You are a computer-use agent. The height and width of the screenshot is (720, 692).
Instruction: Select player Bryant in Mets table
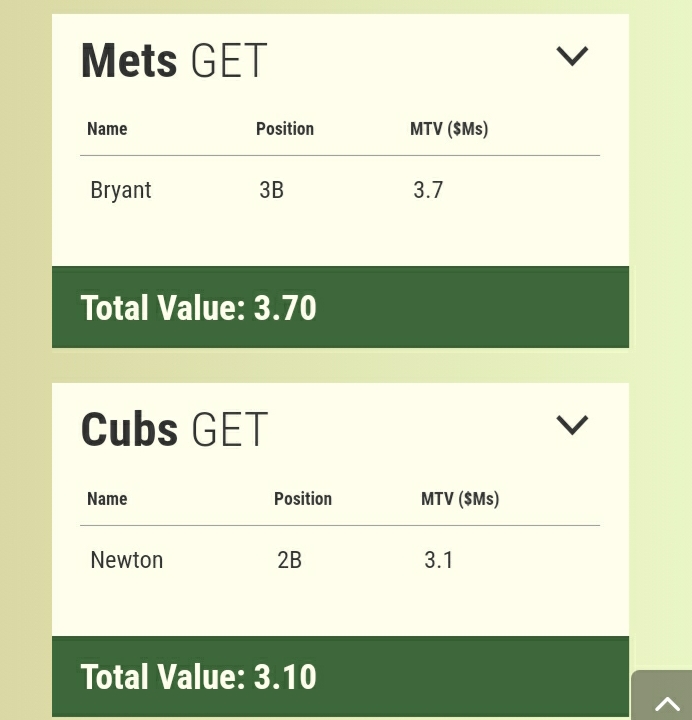(121, 190)
